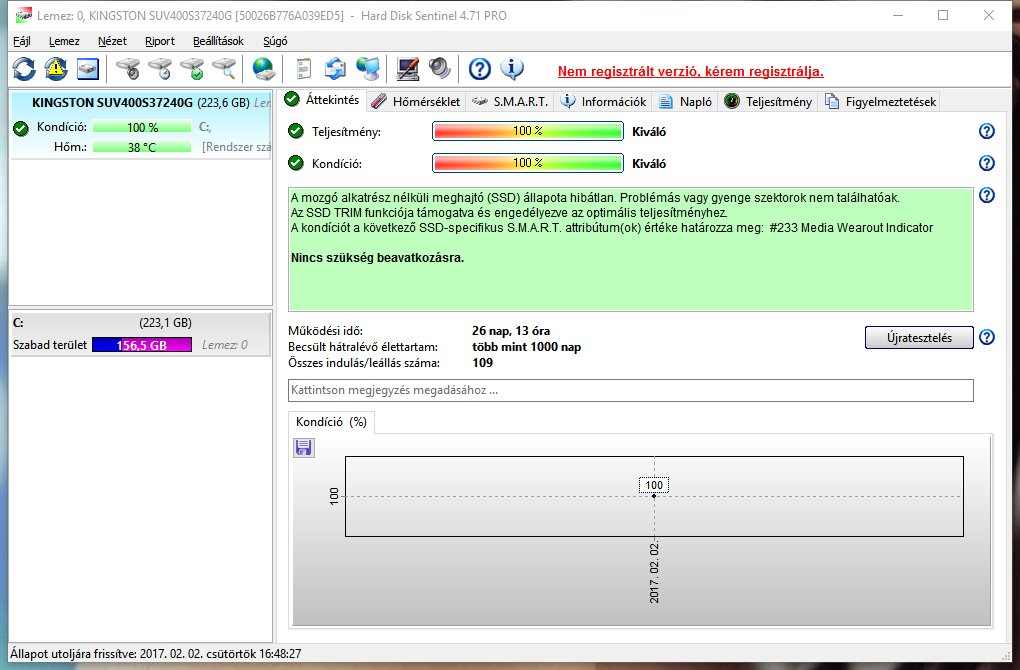
Task: Click the disk test with stethoscope icon
Action: click(128, 68)
